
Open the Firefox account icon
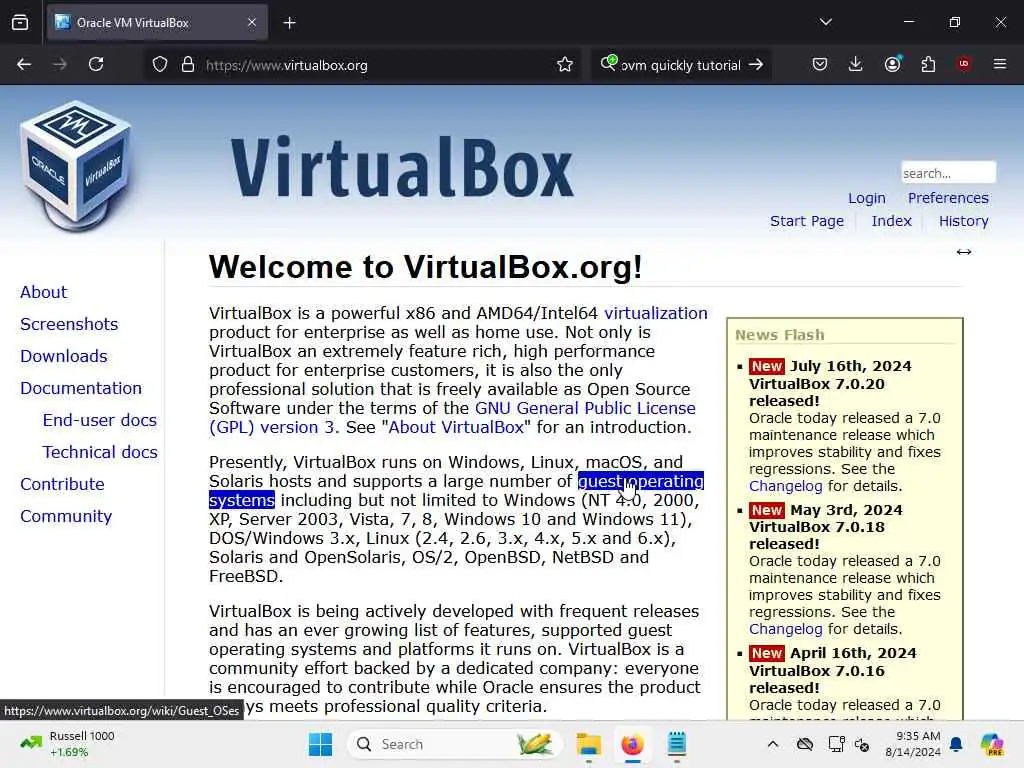(x=892, y=63)
